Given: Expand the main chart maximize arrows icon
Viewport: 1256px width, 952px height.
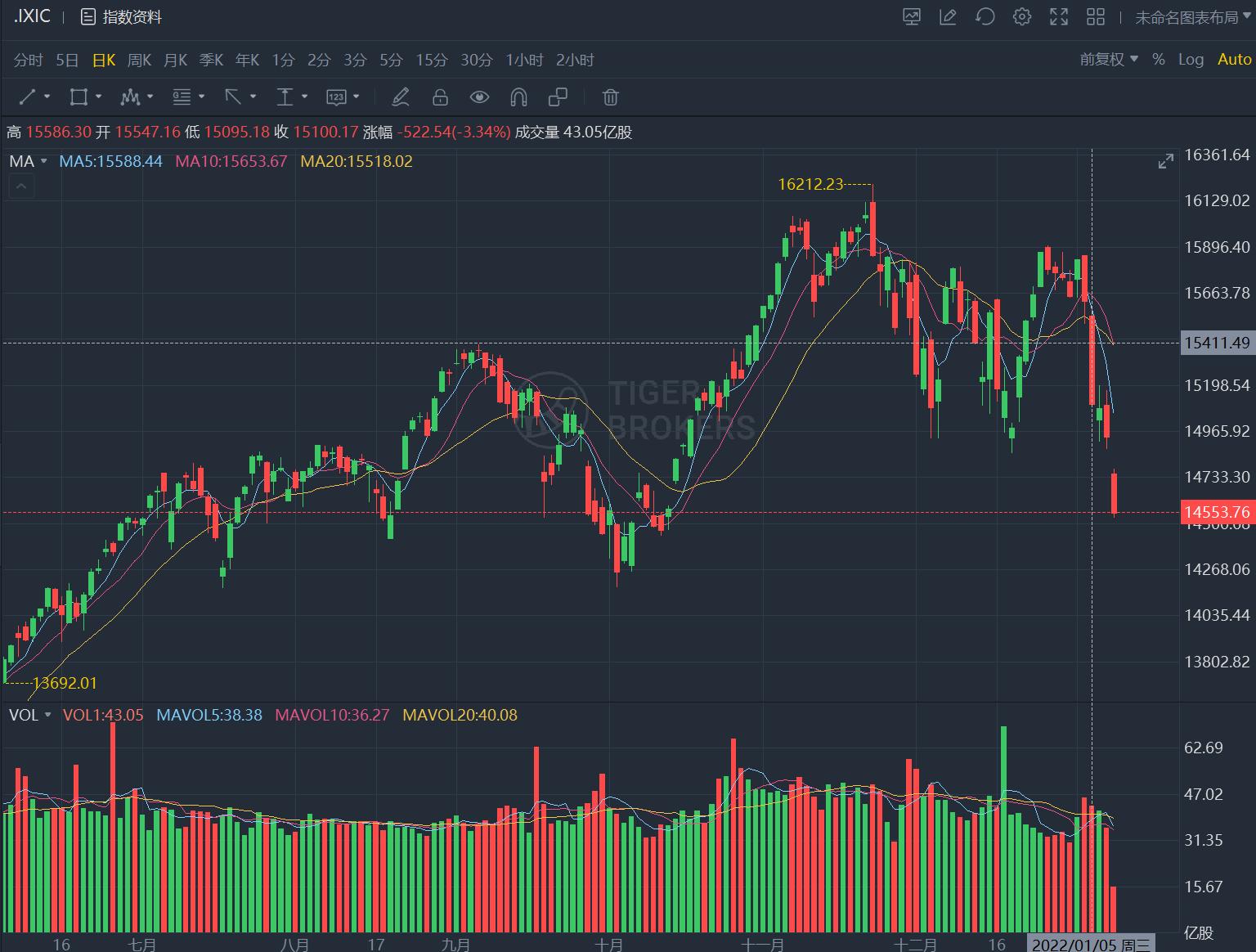Looking at the screenshot, I should click(x=1166, y=162).
